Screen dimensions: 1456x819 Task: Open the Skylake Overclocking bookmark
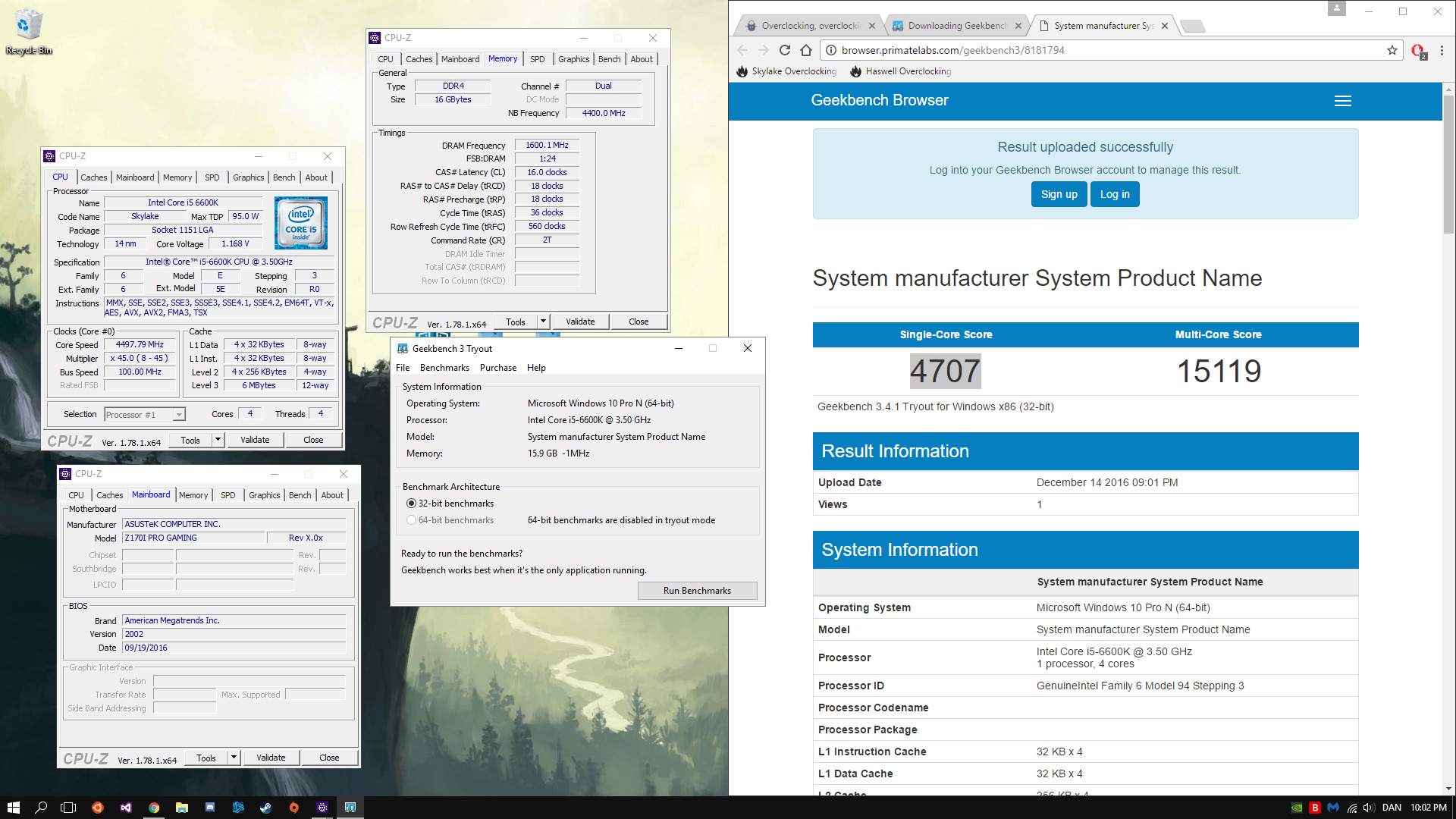click(x=786, y=71)
